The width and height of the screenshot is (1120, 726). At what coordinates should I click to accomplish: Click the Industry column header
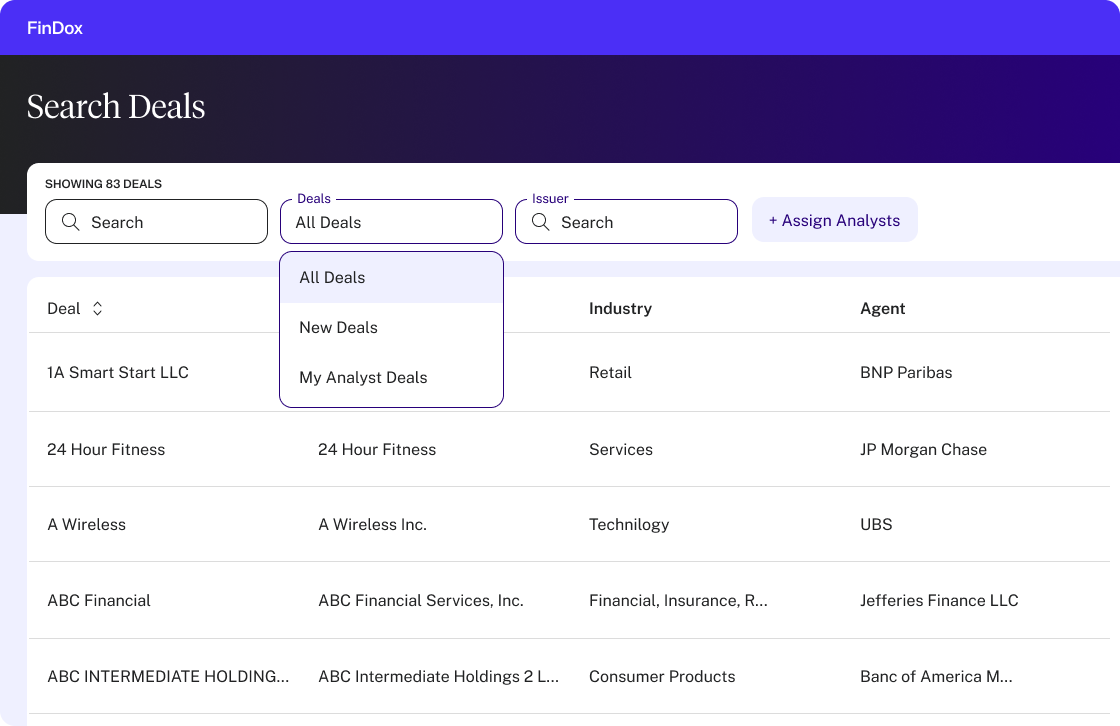pyautogui.click(x=620, y=309)
